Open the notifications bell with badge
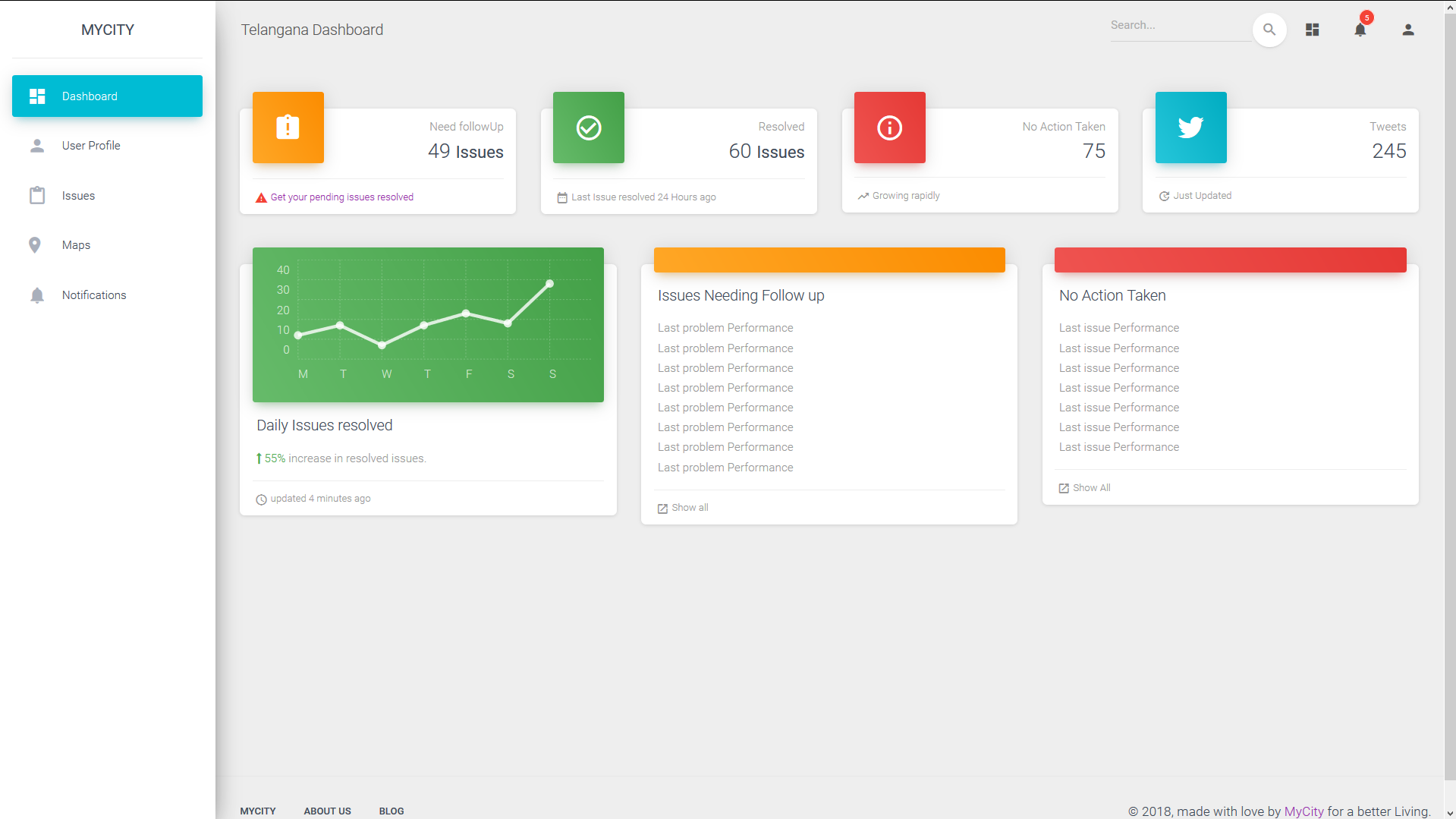This screenshot has width=1456, height=819. (x=1360, y=30)
